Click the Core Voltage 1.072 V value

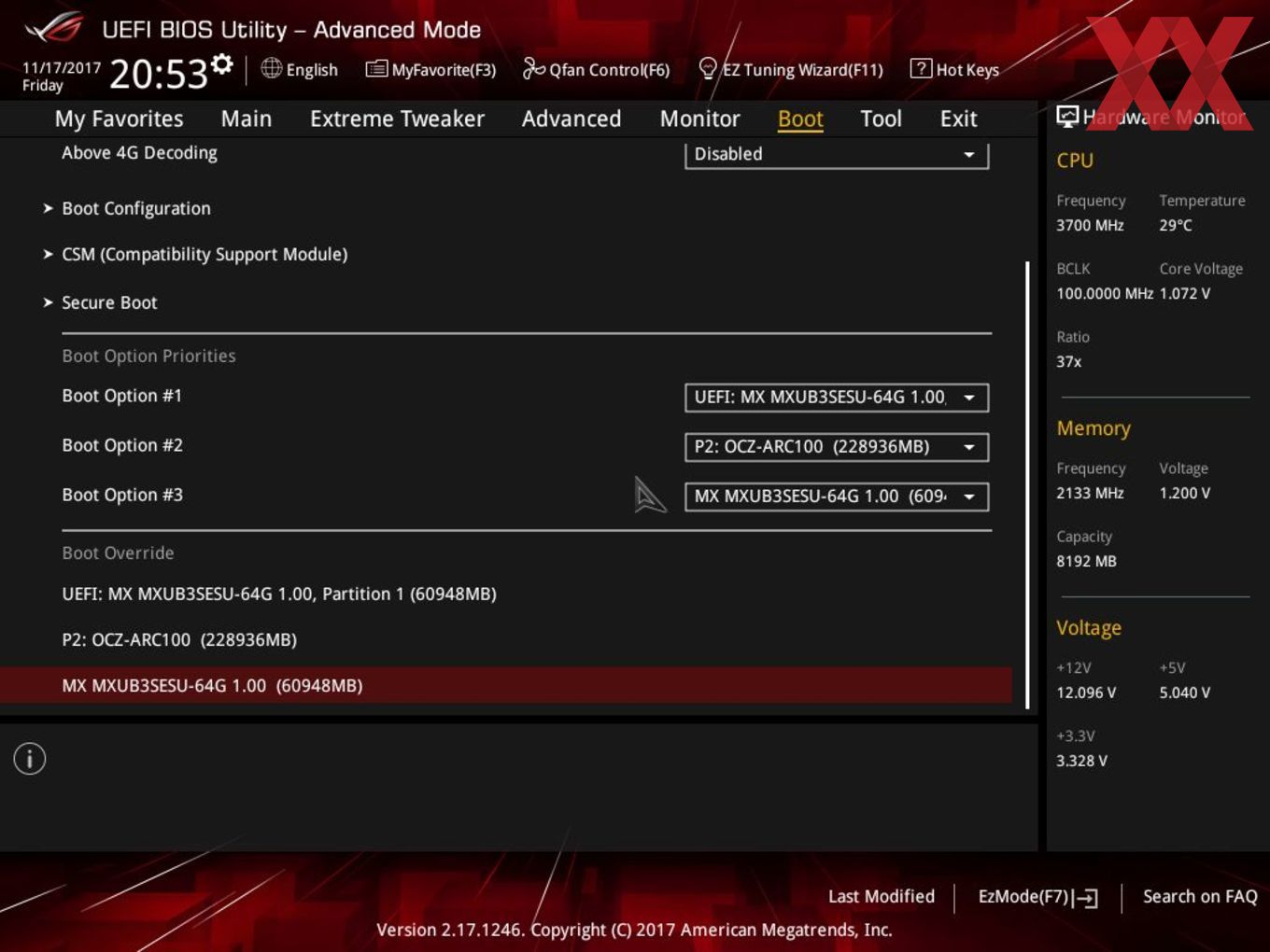click(x=1185, y=293)
